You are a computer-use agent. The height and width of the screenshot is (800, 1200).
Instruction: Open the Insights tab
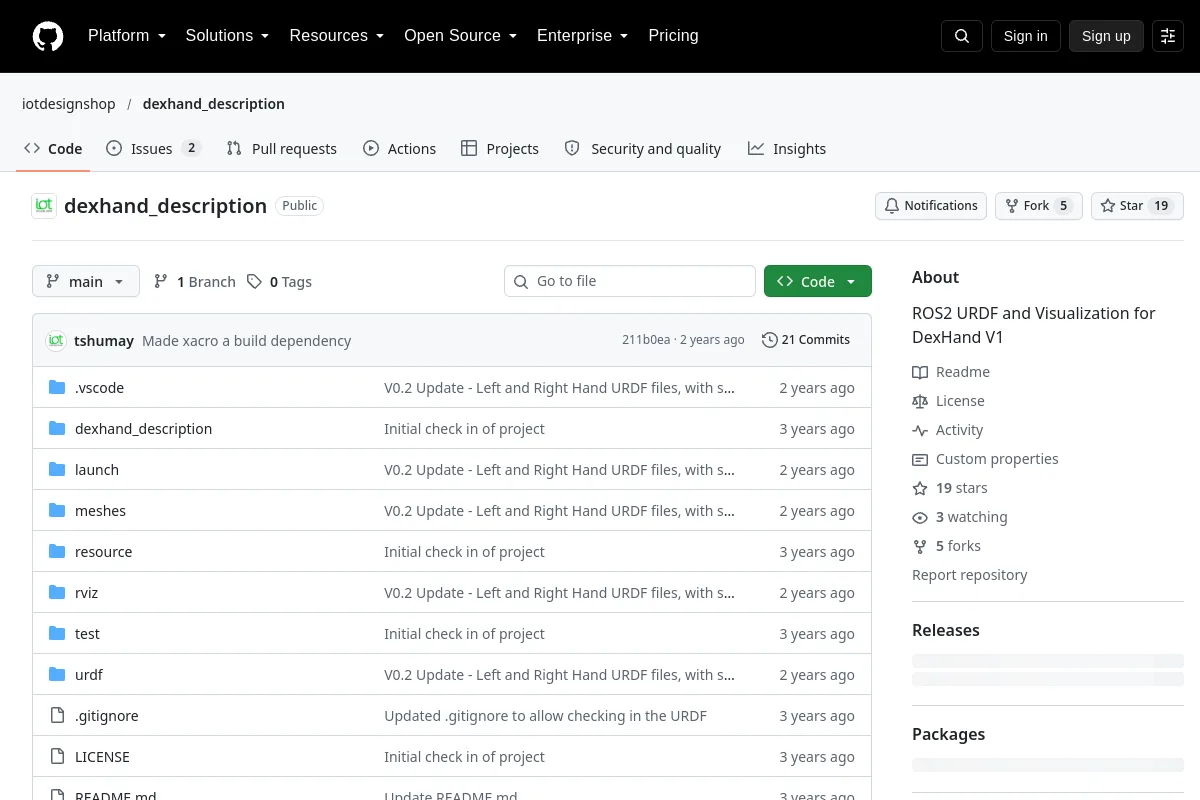787,149
